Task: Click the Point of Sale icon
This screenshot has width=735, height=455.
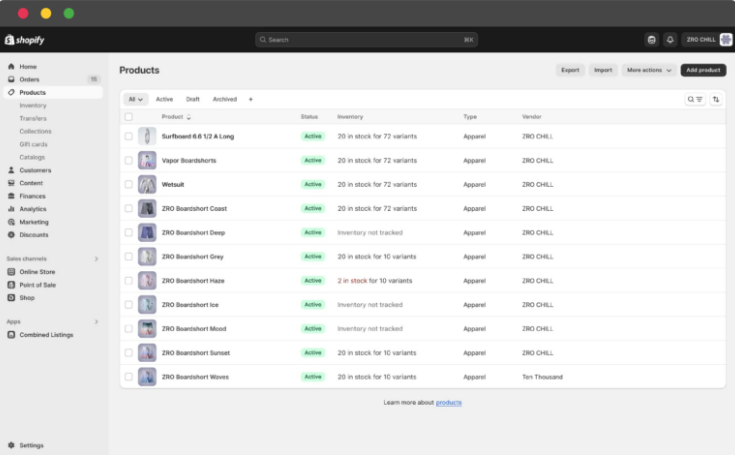Action: pos(11,285)
